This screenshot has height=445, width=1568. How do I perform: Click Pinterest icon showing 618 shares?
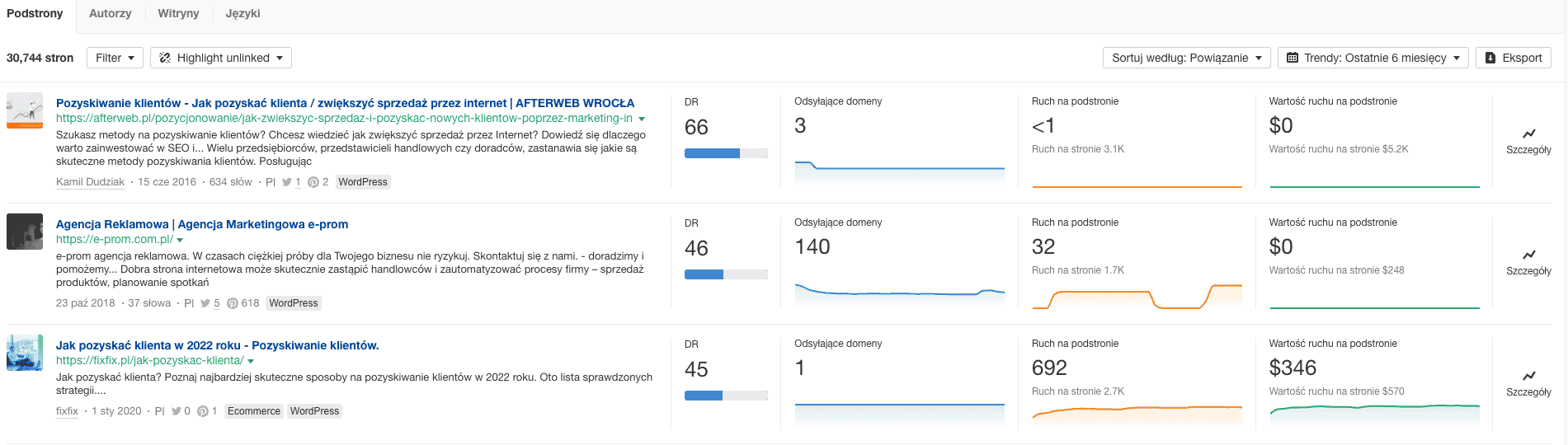click(233, 303)
